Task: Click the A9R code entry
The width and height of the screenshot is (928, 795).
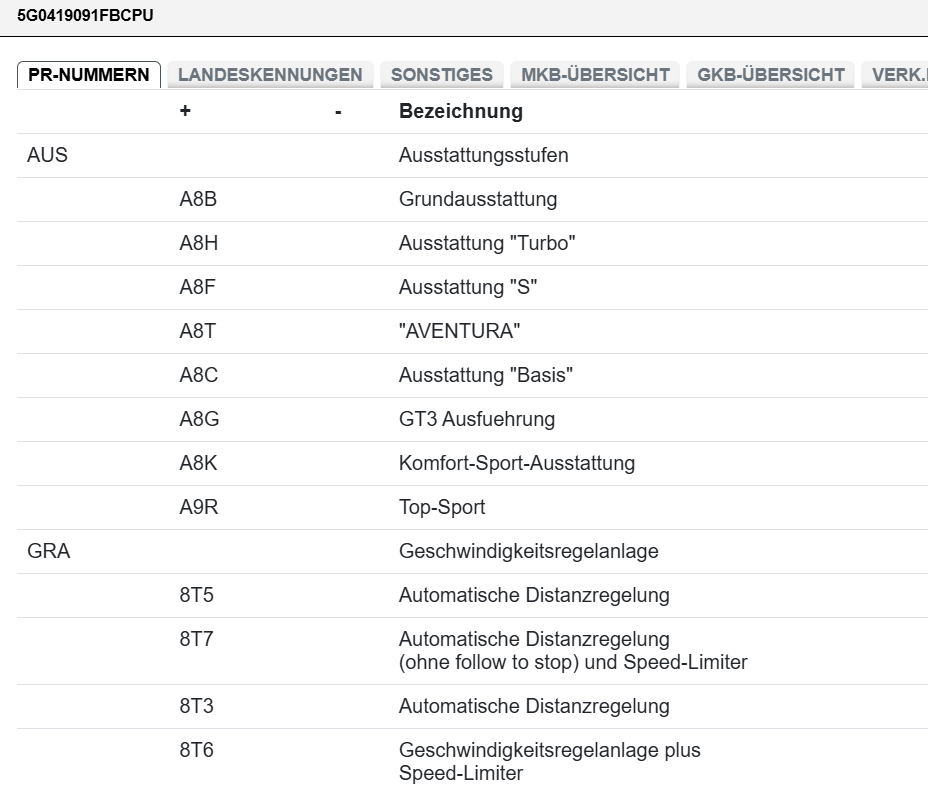Action: 199,508
